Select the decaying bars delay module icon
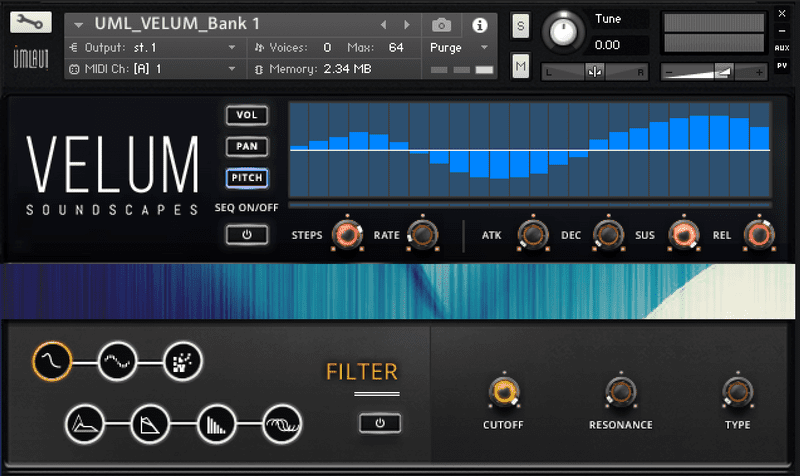The height and width of the screenshot is (476, 800). coord(216,424)
